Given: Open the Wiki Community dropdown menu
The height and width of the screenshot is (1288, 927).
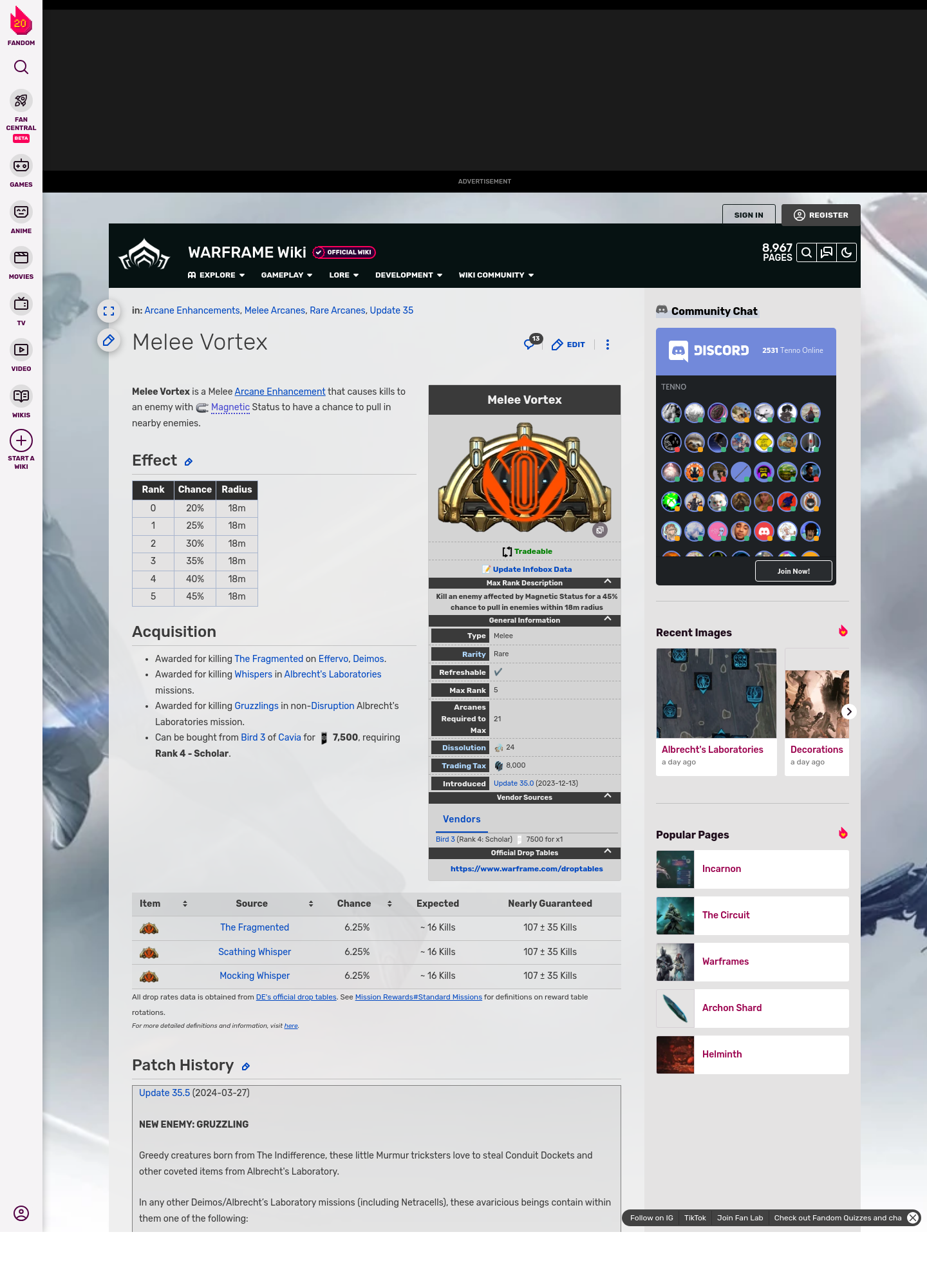Looking at the screenshot, I should [496, 275].
